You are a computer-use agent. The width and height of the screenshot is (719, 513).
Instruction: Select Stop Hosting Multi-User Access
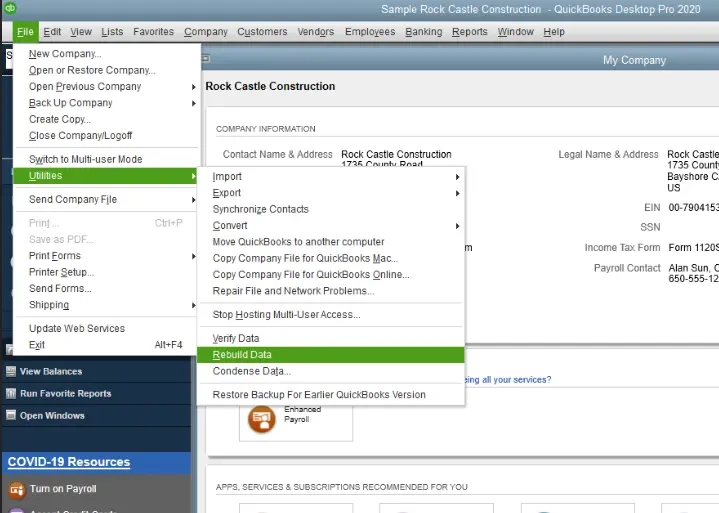click(x=331, y=314)
